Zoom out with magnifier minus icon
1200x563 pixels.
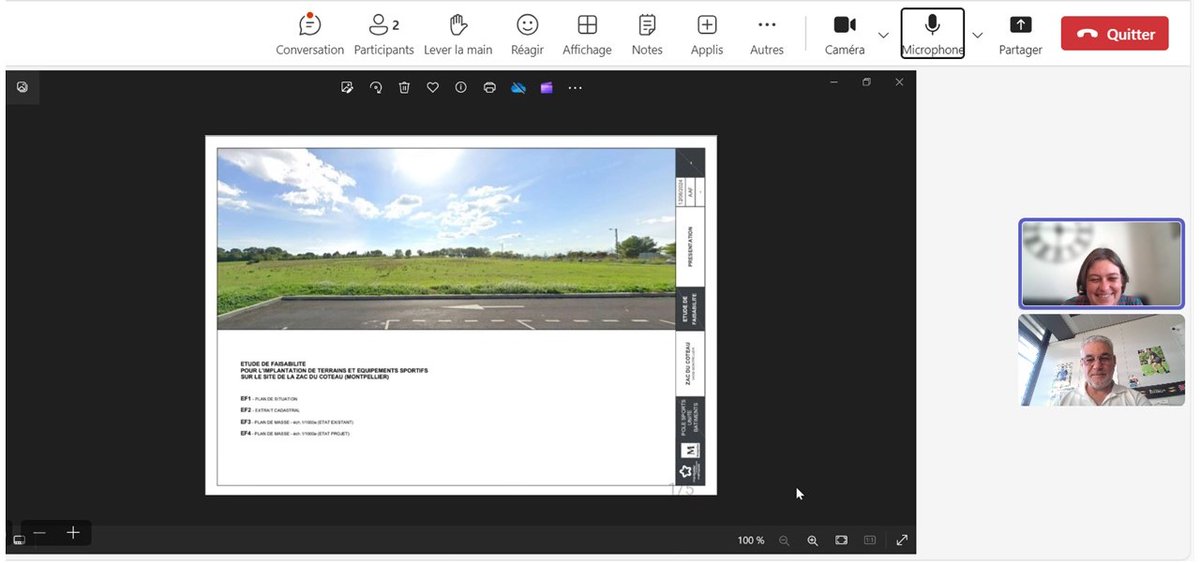pos(784,540)
